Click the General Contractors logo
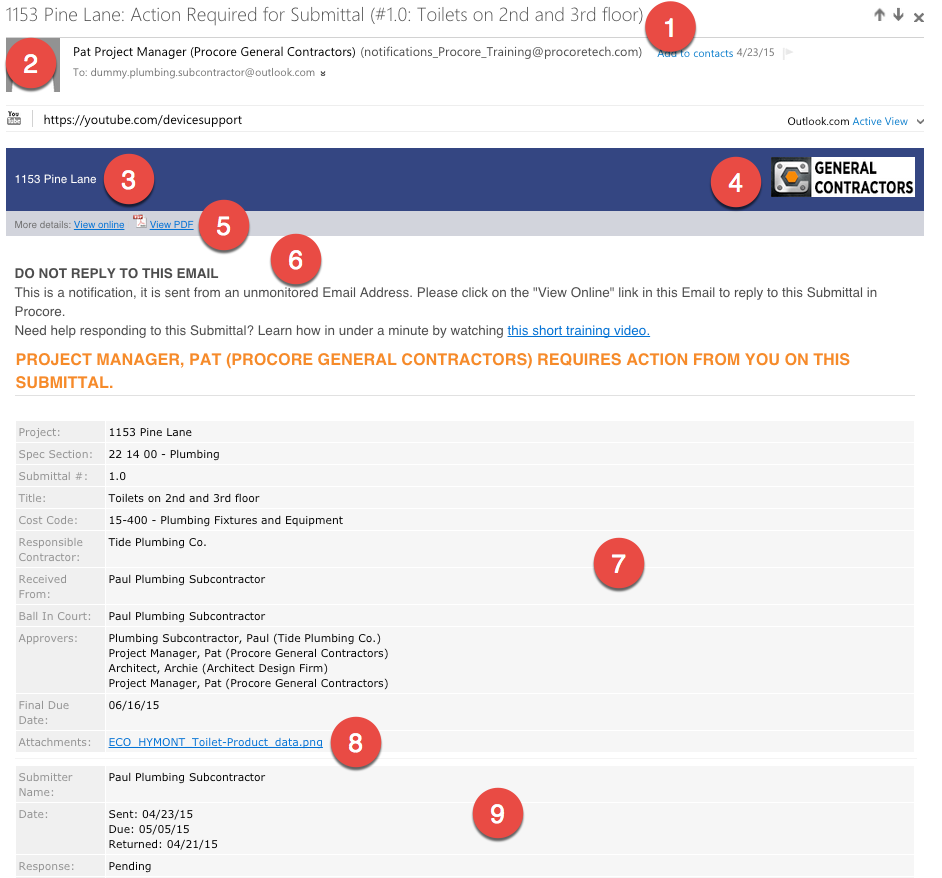The image size is (942, 878). pyautogui.click(x=842, y=177)
